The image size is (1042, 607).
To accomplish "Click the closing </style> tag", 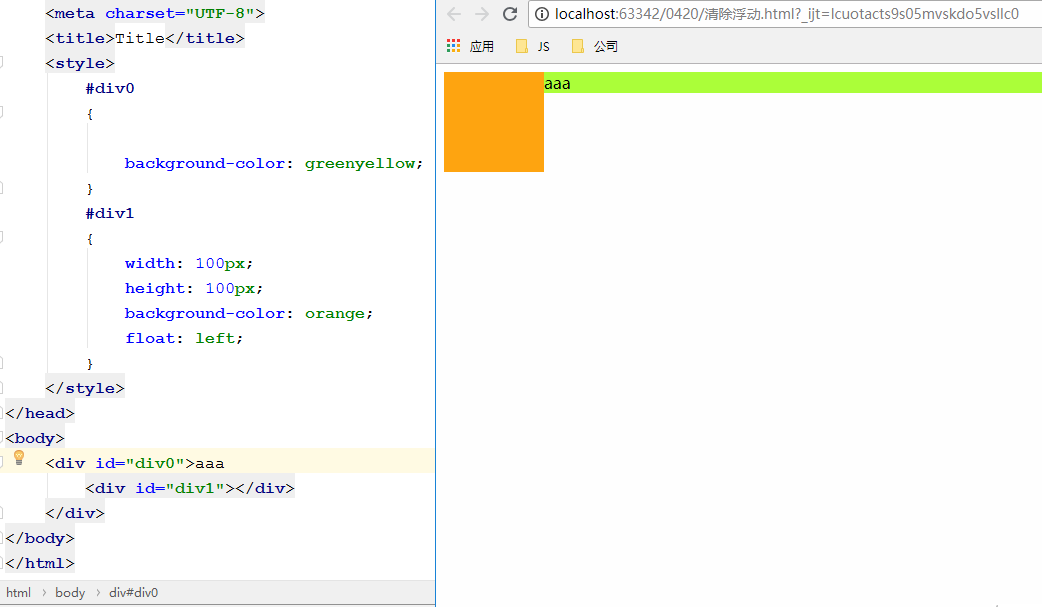I will pos(85,388).
